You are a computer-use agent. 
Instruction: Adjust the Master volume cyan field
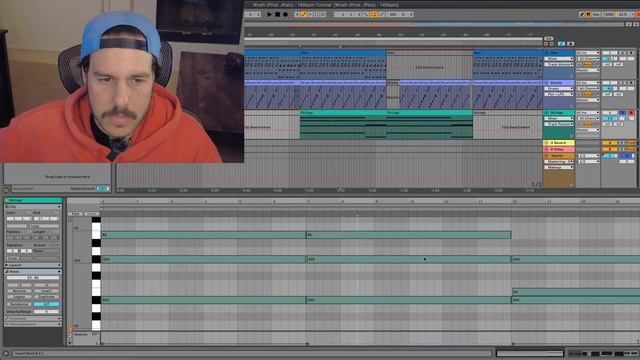coord(610,156)
